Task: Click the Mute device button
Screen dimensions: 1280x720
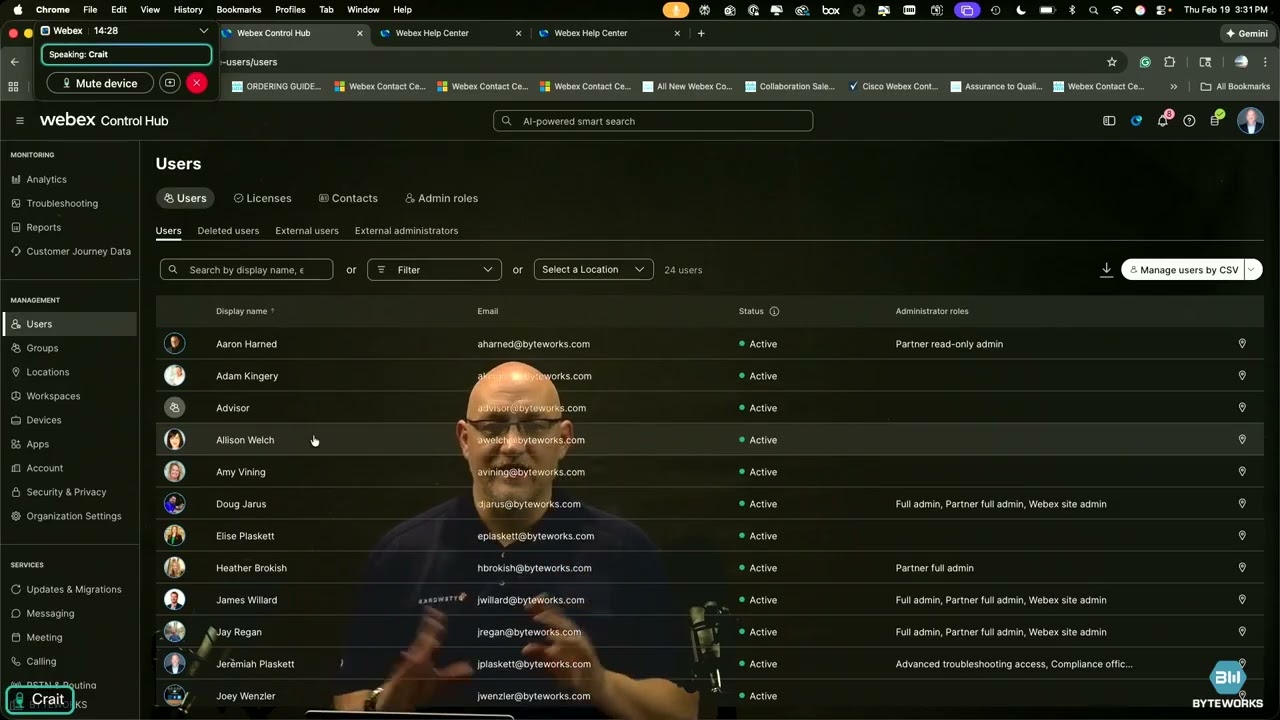Action: [x=100, y=83]
